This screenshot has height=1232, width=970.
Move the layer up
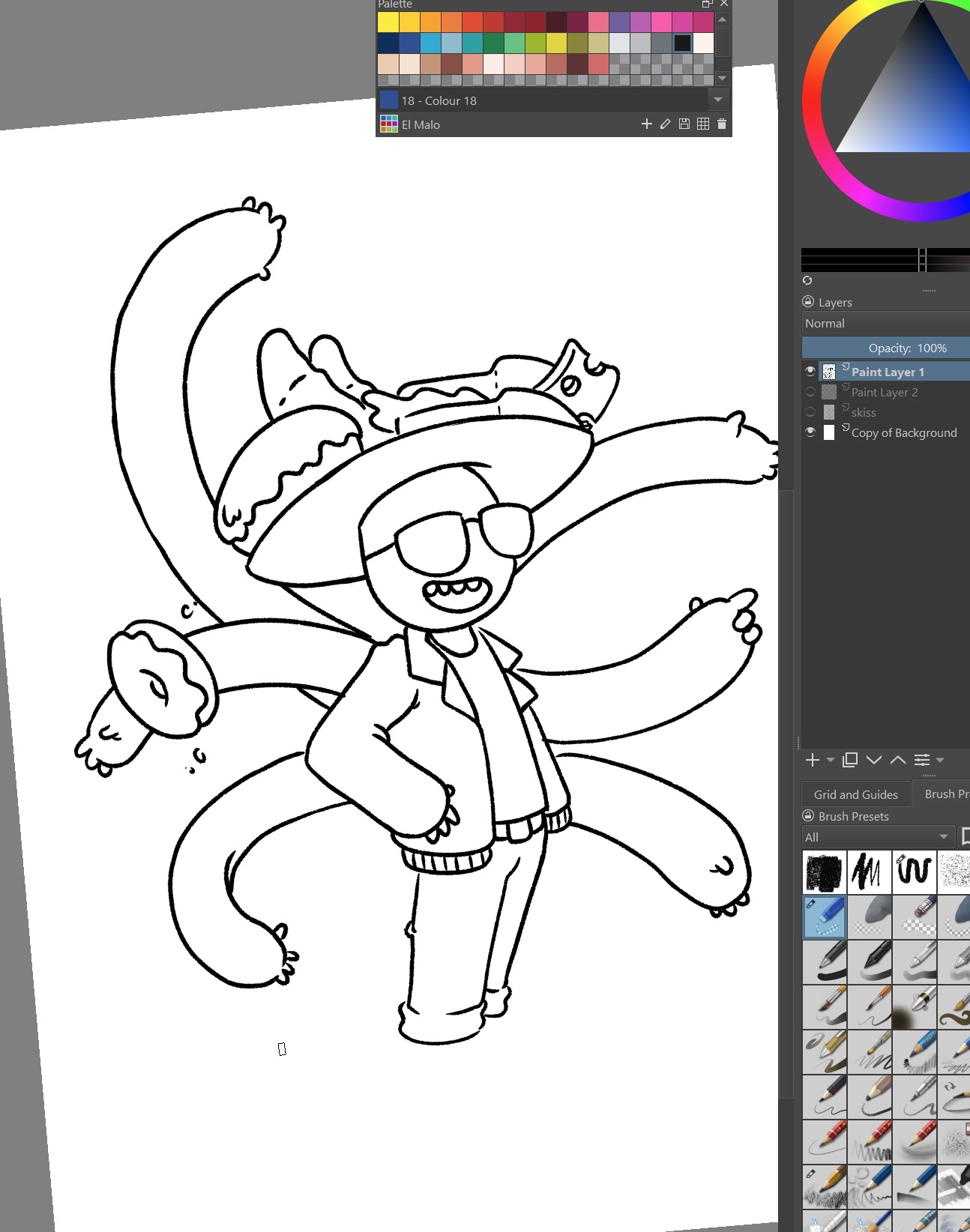(x=897, y=760)
